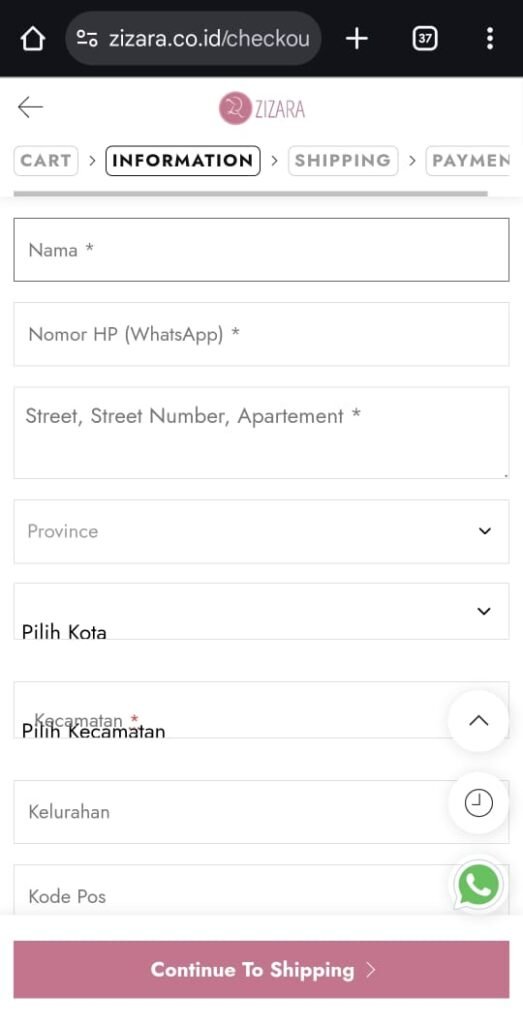Click the Nomor HP (WhatsApp) field
This screenshot has width=523, height=1024.
[261, 334]
